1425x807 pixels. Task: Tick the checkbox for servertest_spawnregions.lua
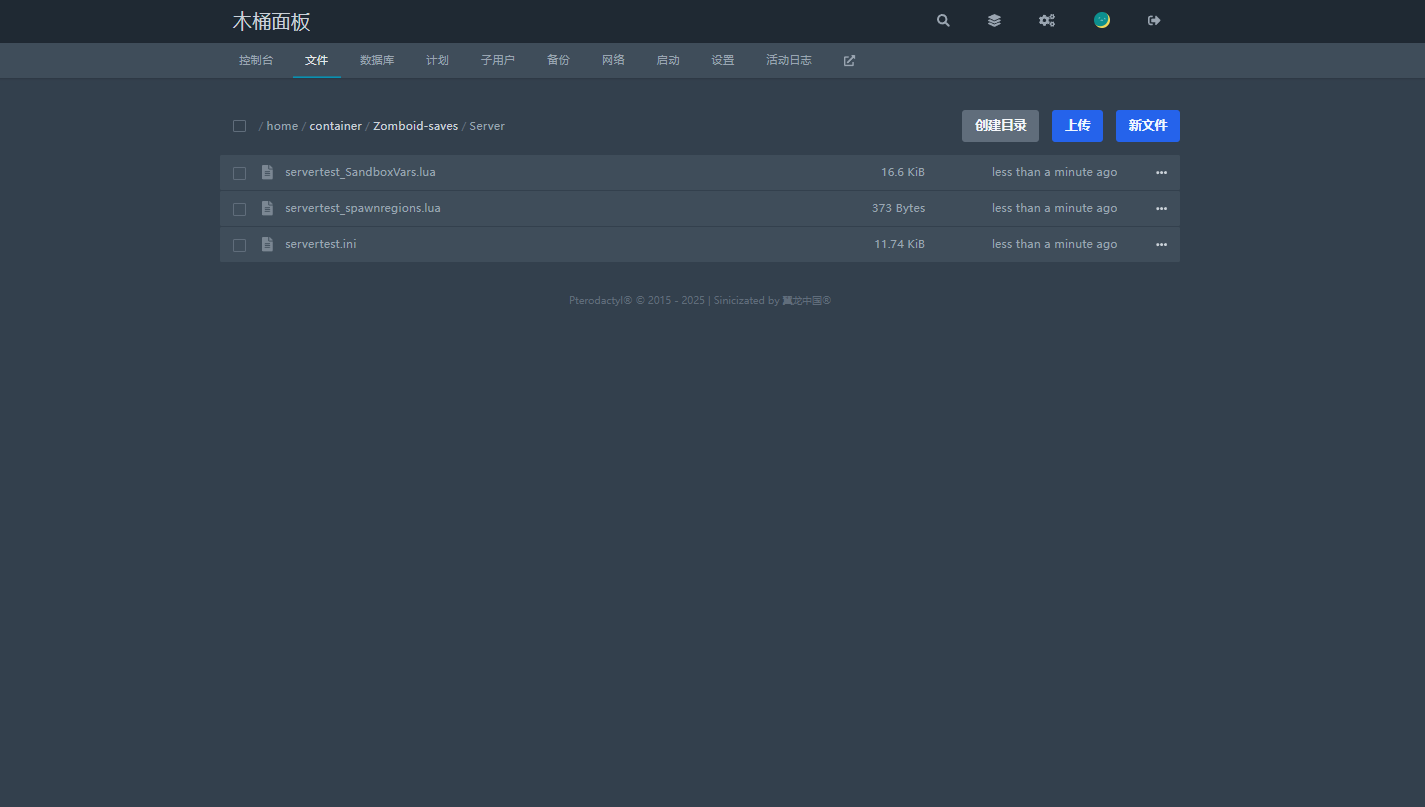(239, 209)
